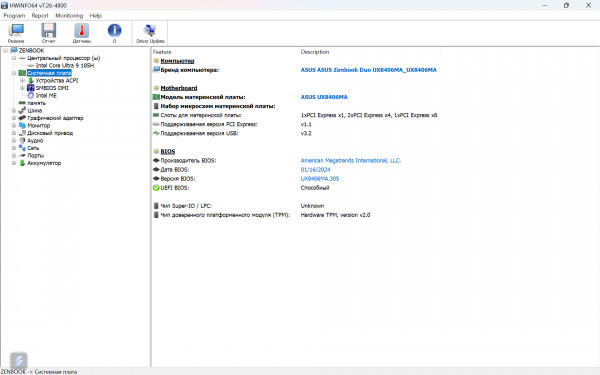Expand the Аудио branch

pos(14,140)
